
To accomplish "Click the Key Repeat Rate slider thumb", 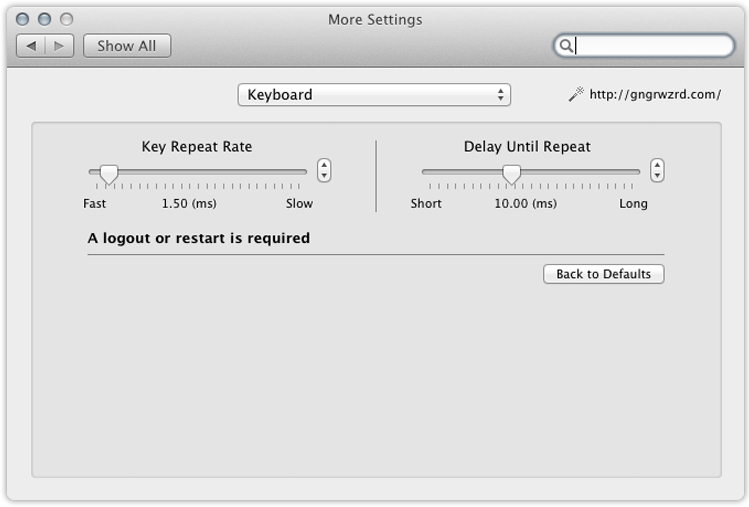I will [x=109, y=175].
